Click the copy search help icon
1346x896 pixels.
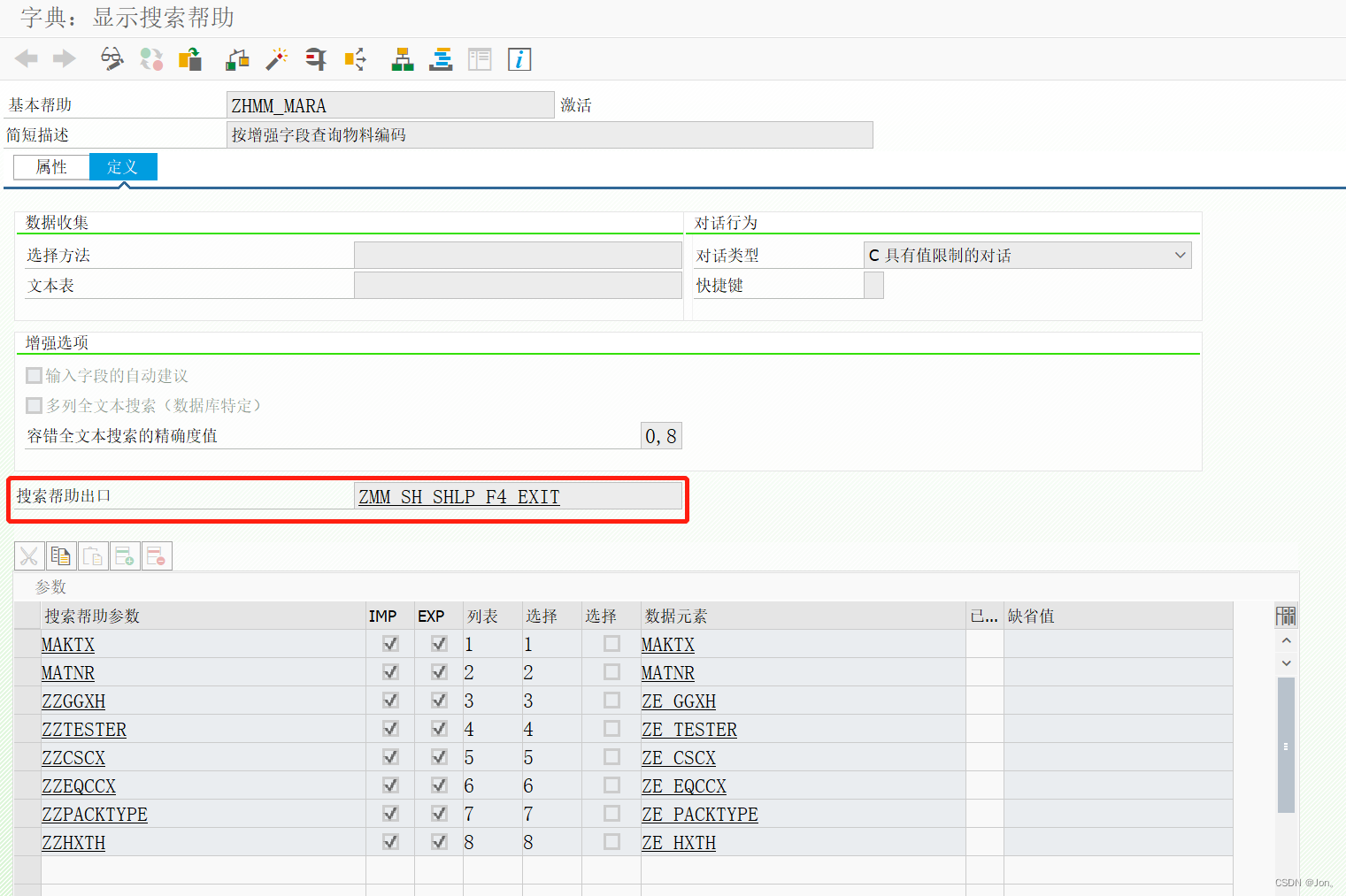(189, 59)
